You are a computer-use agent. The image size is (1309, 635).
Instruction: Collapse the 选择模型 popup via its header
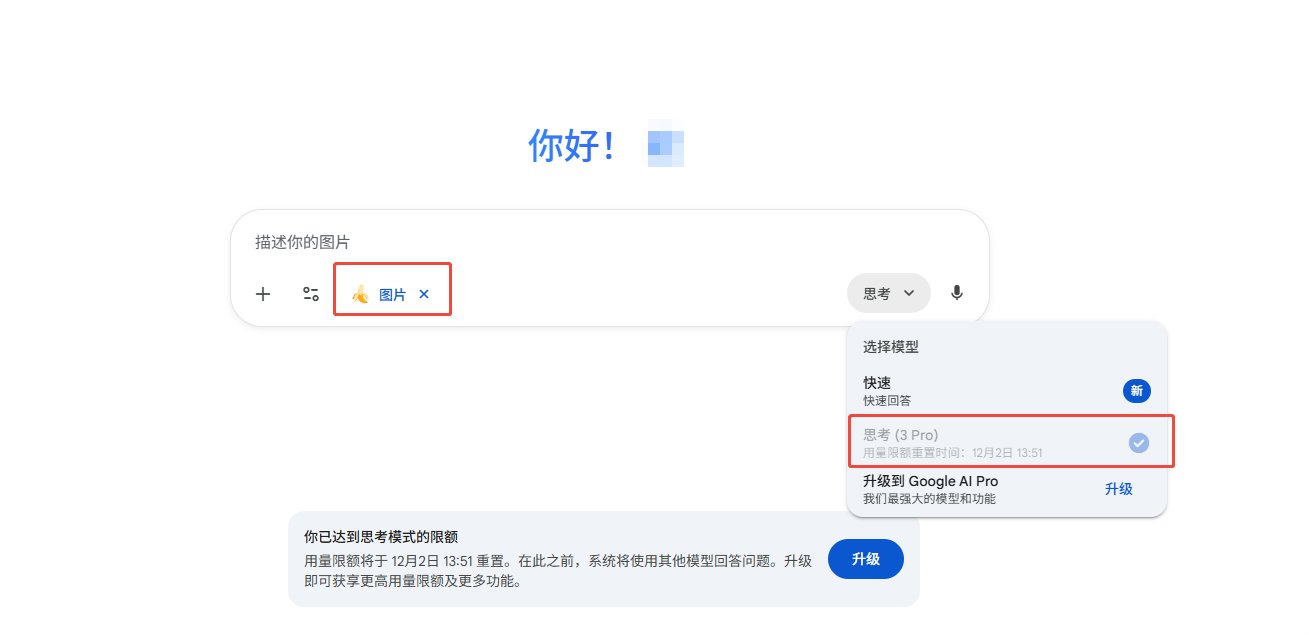[x=889, y=347]
